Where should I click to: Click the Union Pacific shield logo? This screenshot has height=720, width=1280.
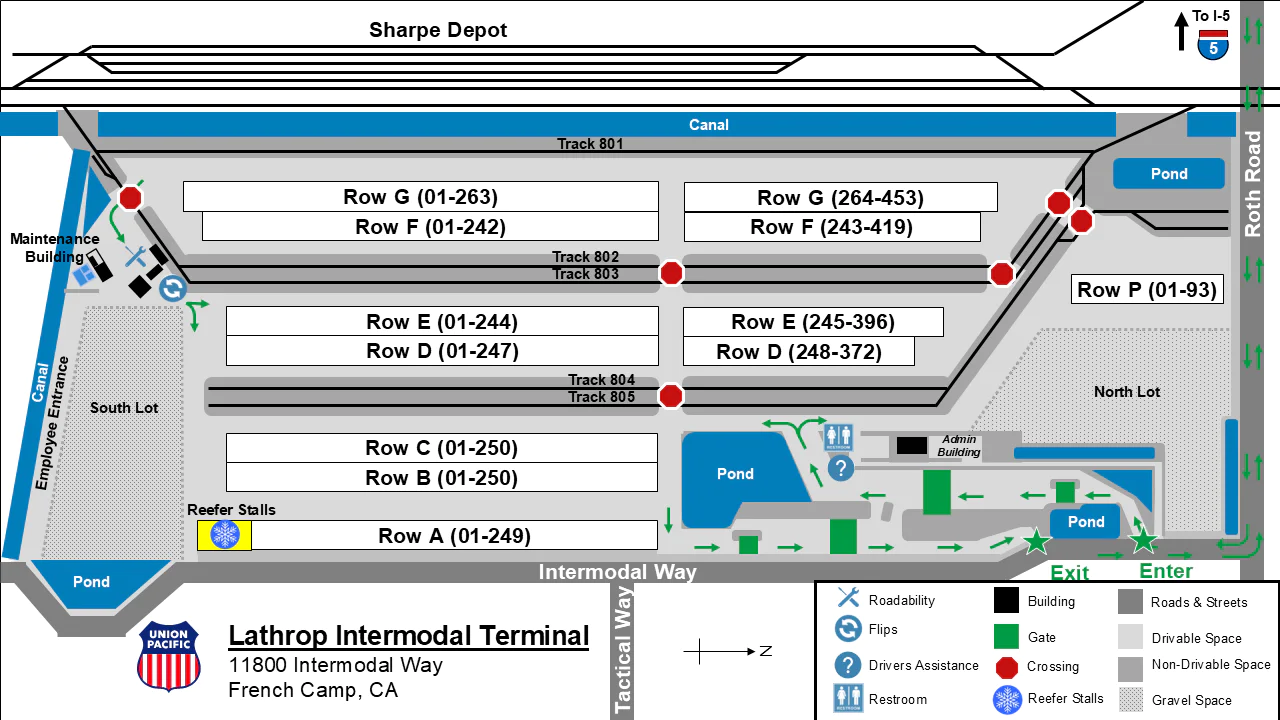point(169,656)
